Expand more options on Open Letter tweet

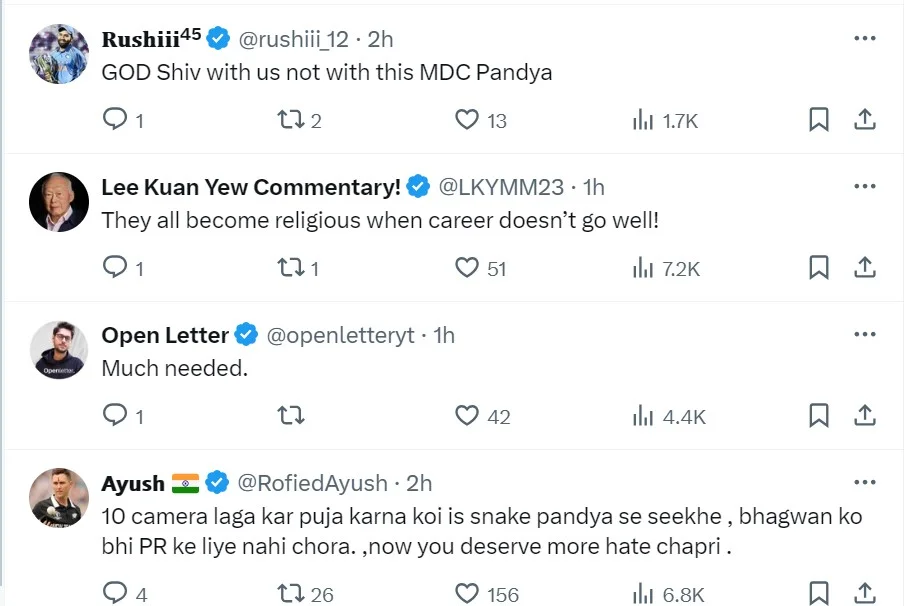point(865,335)
